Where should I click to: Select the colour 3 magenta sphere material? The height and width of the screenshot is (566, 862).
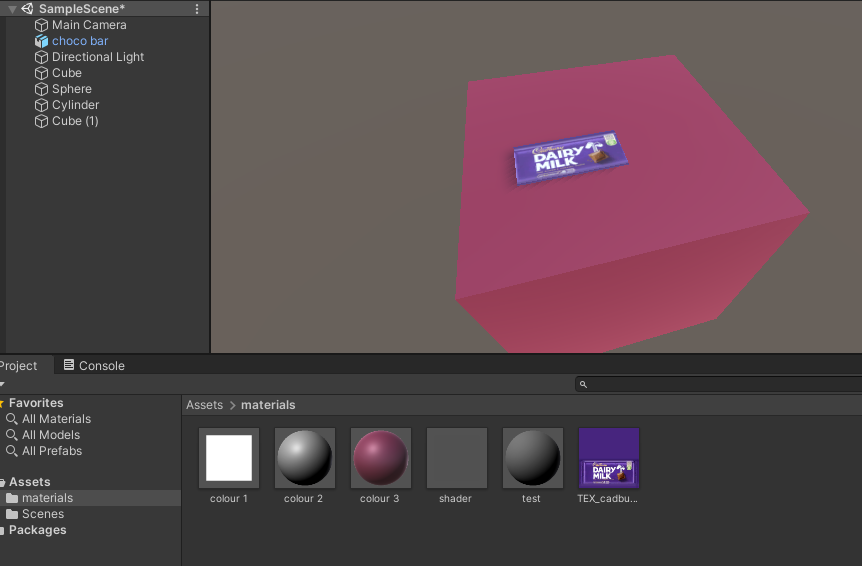[380, 458]
